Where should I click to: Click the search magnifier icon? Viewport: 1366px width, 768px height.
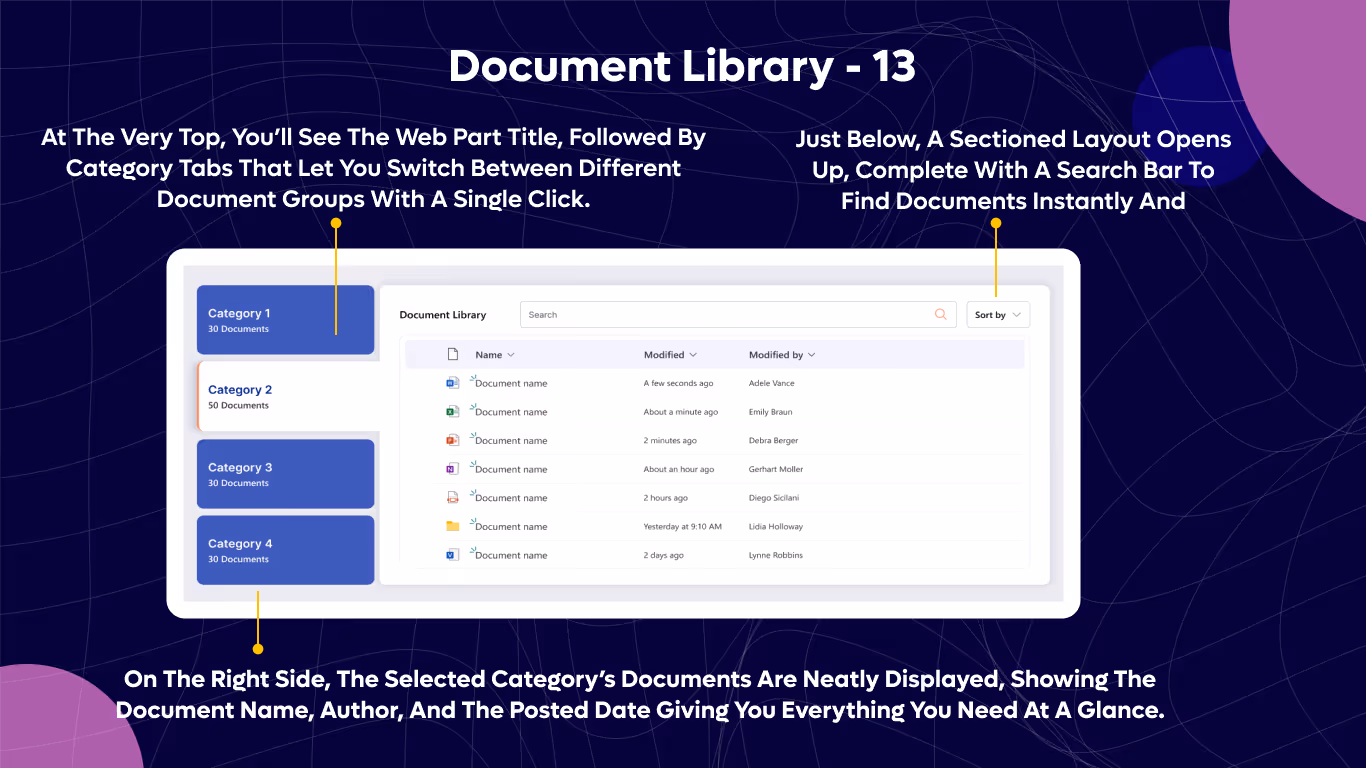pos(940,314)
